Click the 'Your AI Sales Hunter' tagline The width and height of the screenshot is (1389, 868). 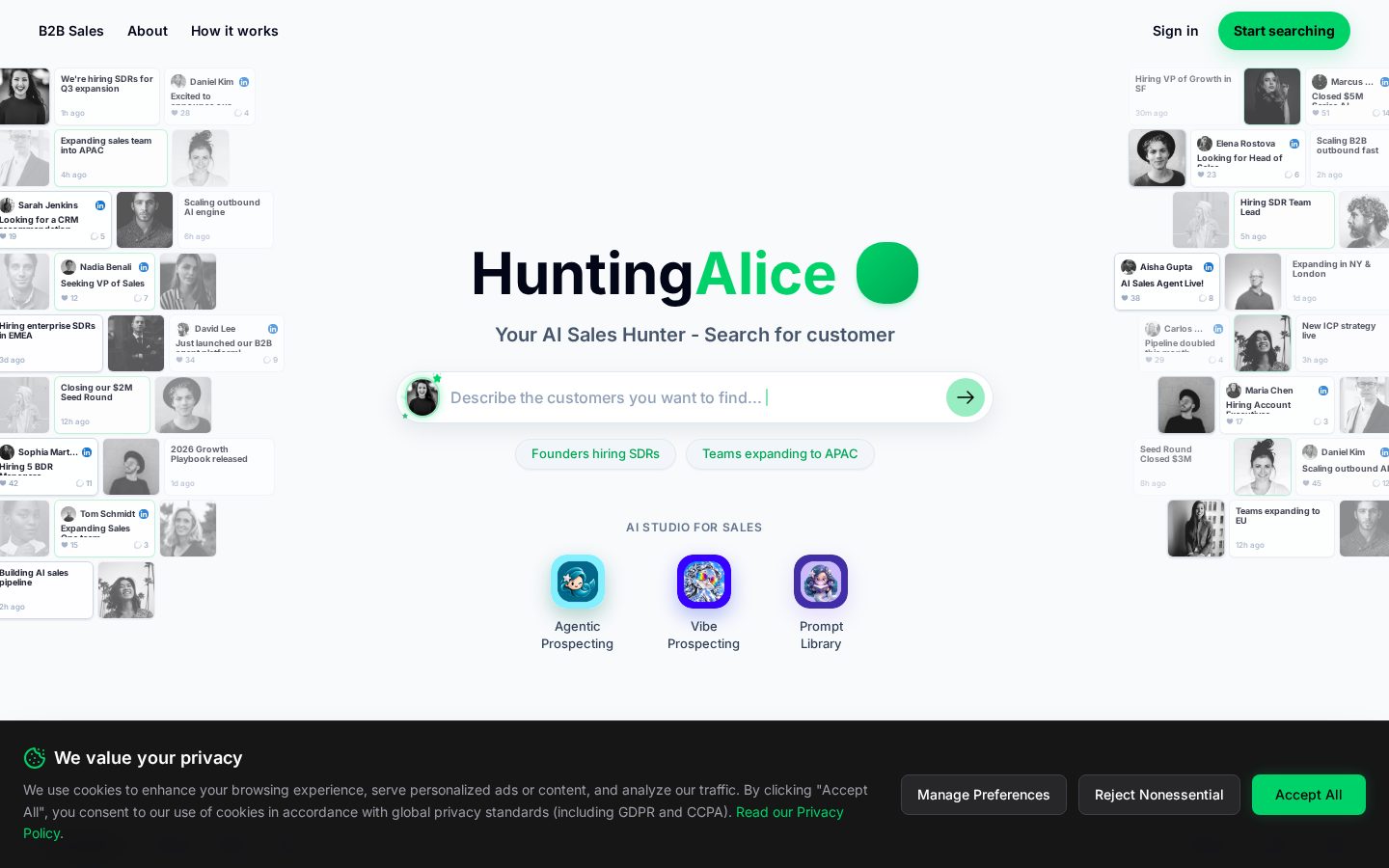[694, 335]
